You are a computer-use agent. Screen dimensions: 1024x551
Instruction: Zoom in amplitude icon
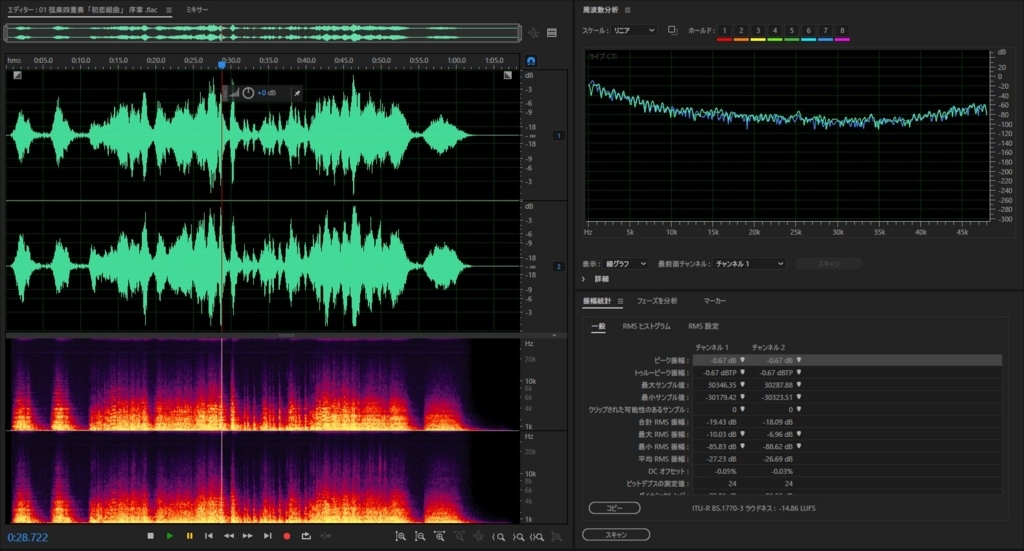pos(400,537)
